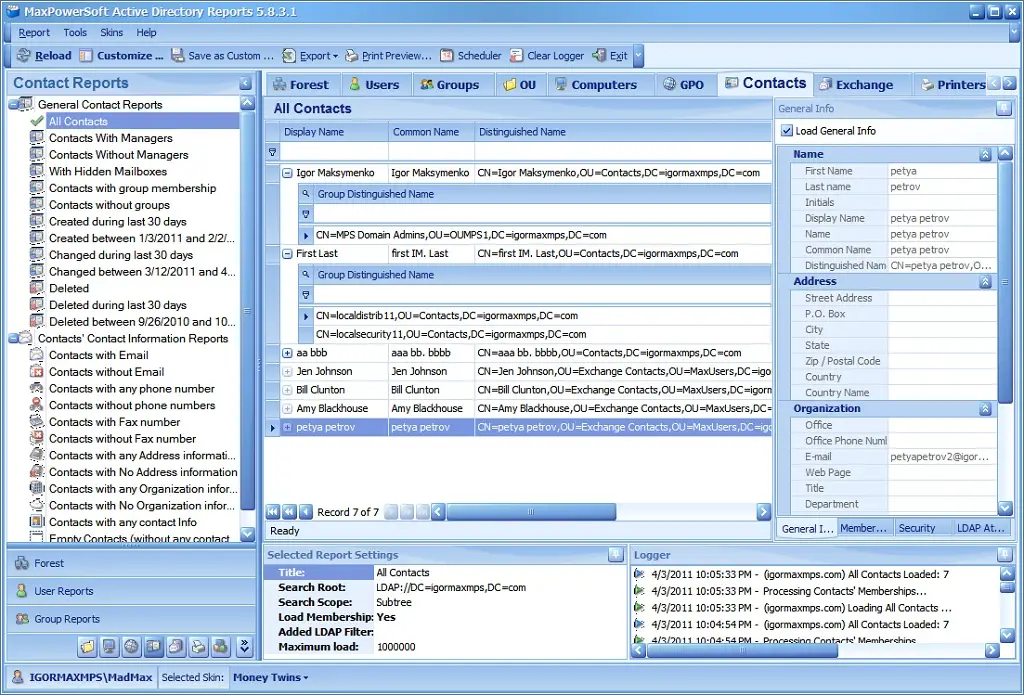
Task: Open the Security tab in the info panel
Action: pos(917,528)
